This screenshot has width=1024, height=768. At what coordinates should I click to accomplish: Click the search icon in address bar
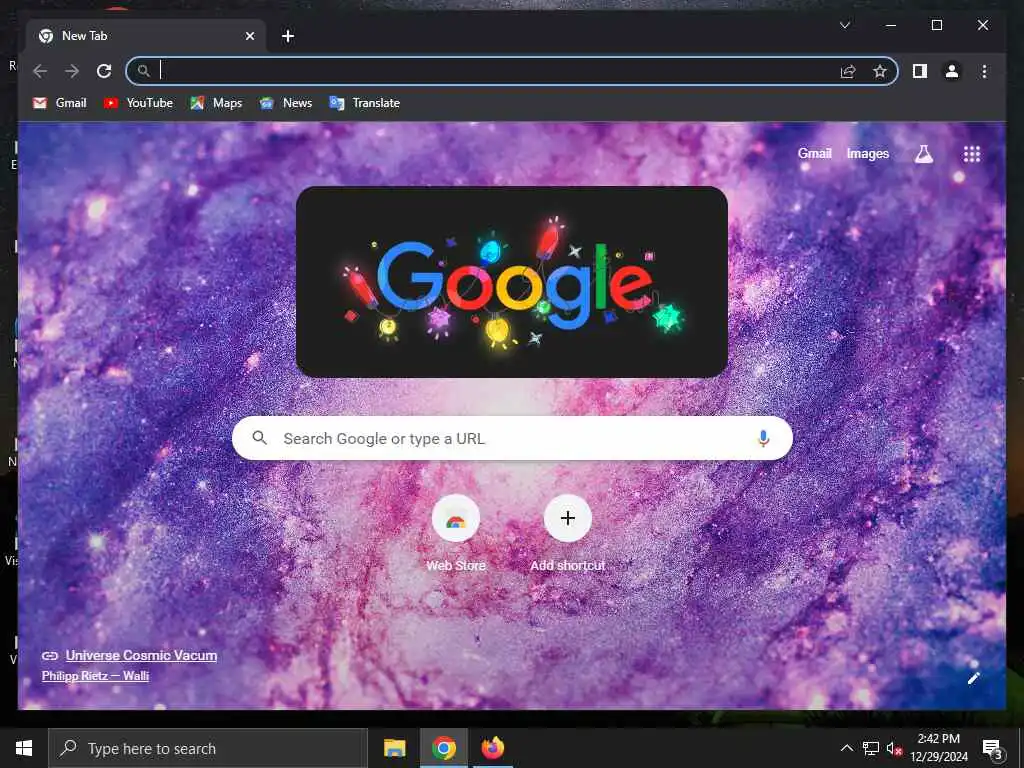pos(144,71)
